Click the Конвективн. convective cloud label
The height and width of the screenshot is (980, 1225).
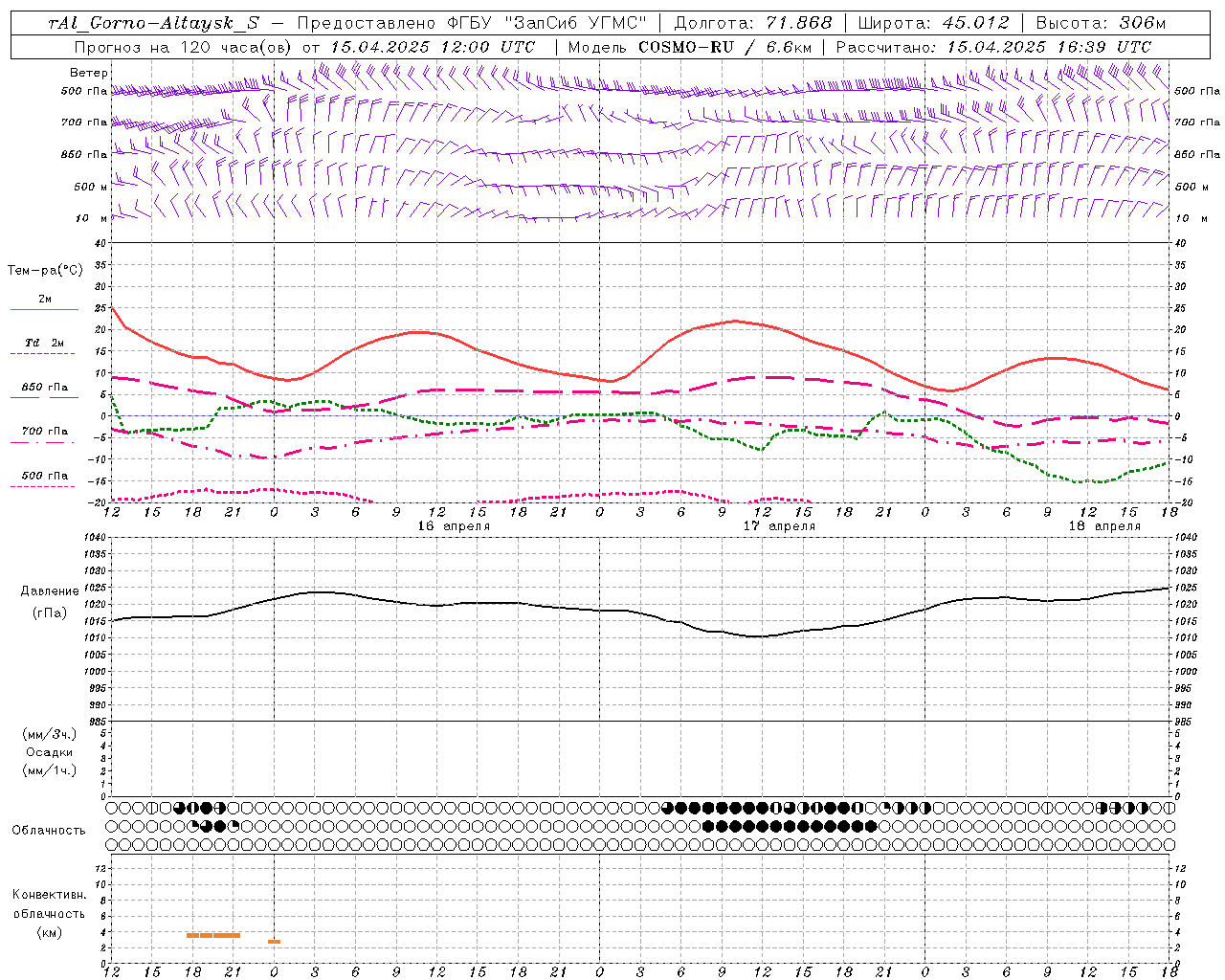click(x=49, y=895)
